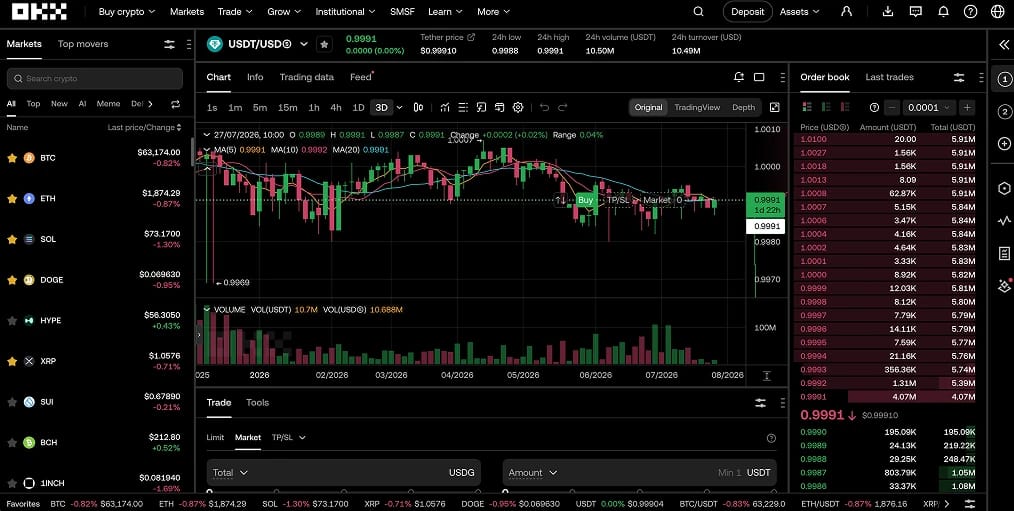Add new layout with plus circle icon
Screen dimensions: 1014x511
pyautogui.click(x=1004, y=144)
